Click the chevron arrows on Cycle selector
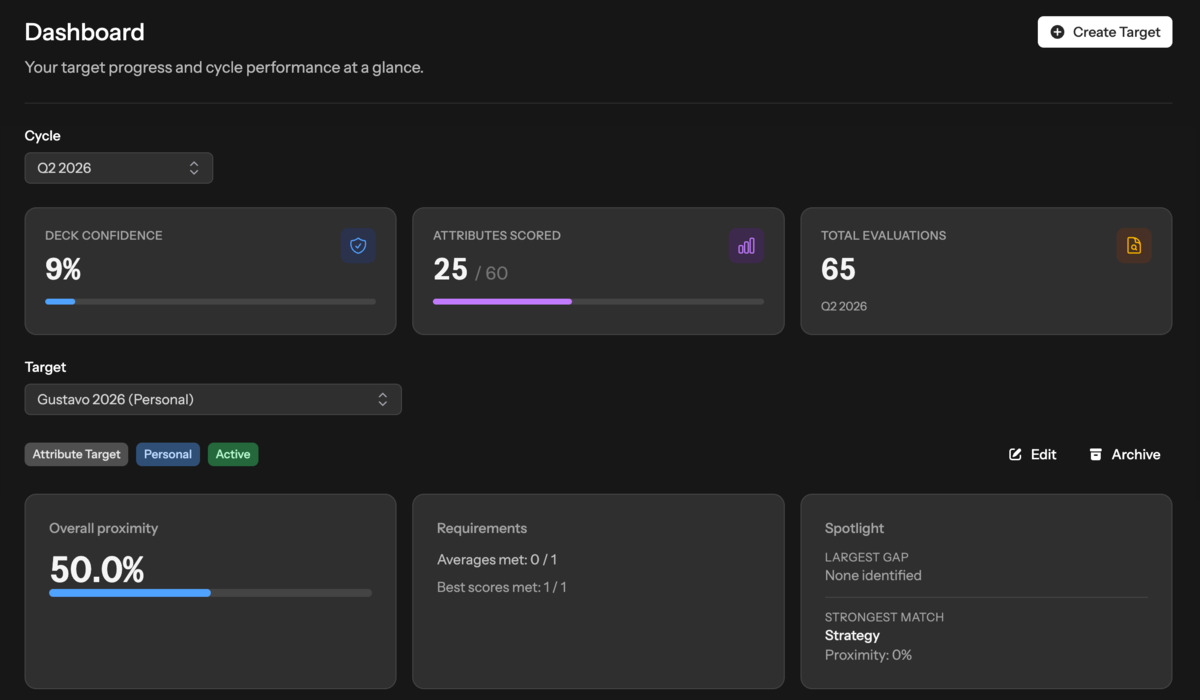Viewport: 1200px width, 700px height. [194, 168]
